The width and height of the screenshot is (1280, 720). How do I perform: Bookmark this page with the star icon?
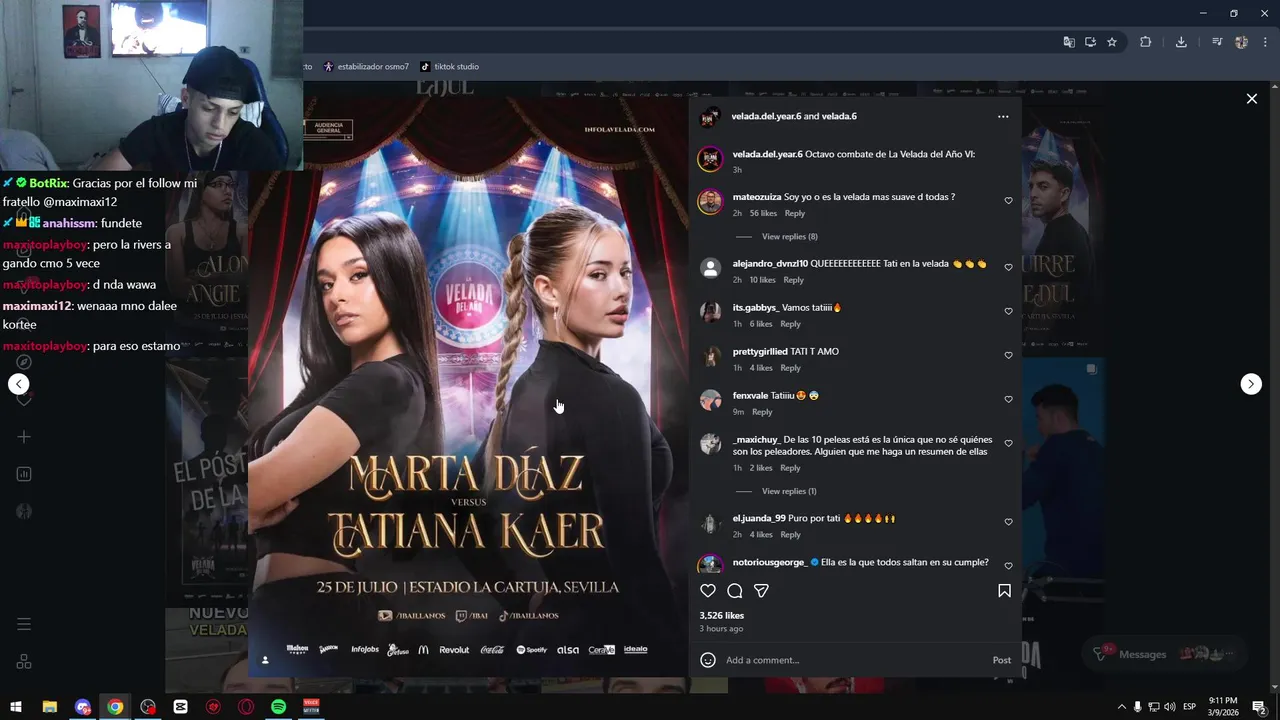point(1111,42)
